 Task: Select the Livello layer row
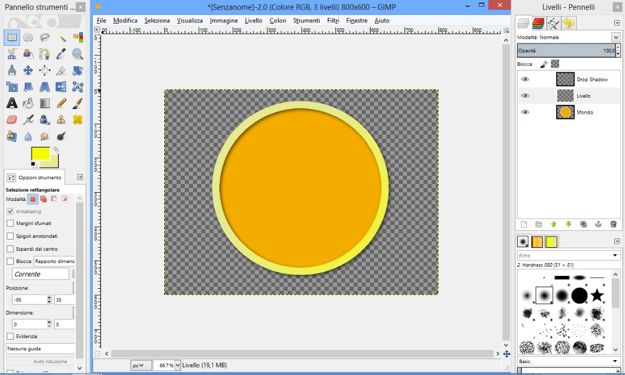tap(569, 96)
